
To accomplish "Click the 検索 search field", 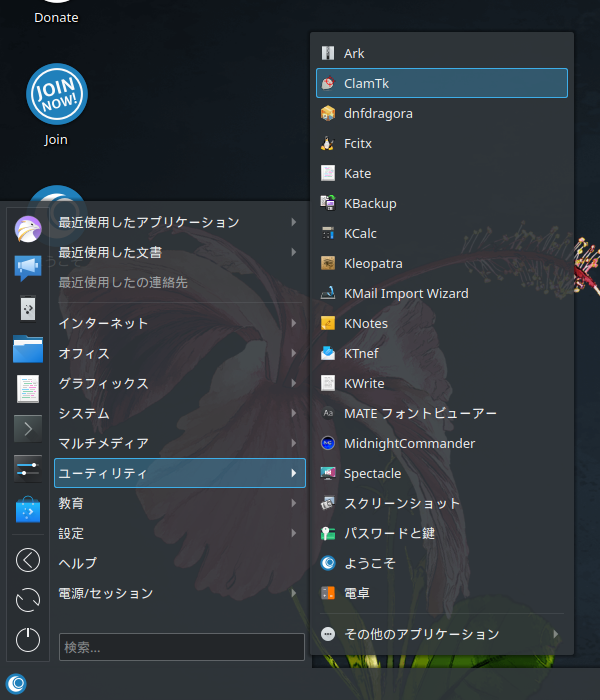I will pyautogui.click(x=182, y=646).
